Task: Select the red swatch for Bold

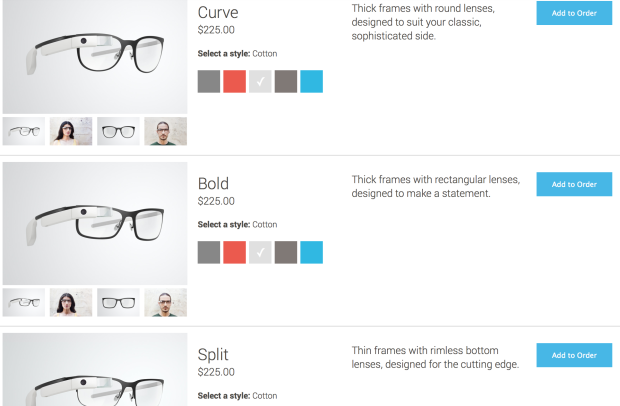Action: (x=234, y=252)
